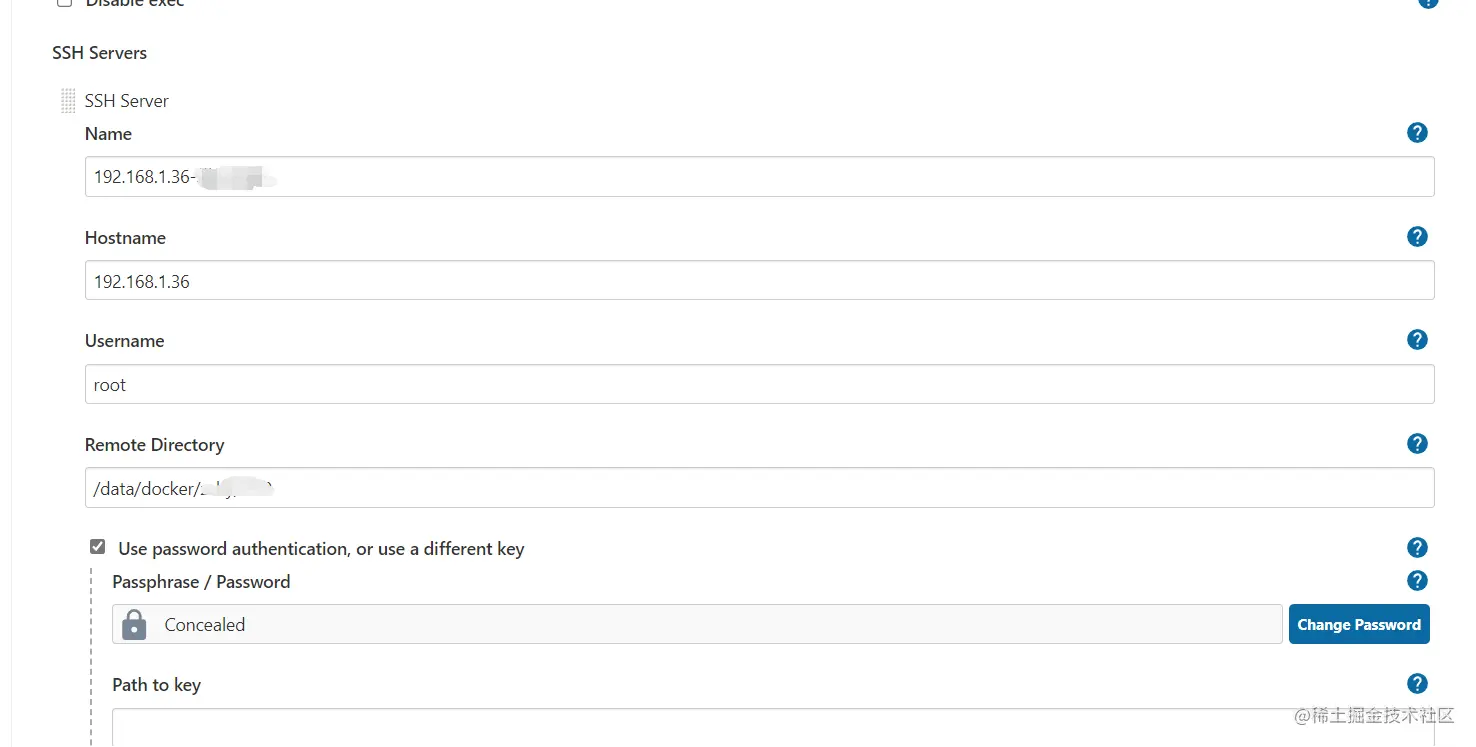Screen dimensions: 1476x747
Task: Open help for Remote Directory
Action: tap(1417, 444)
